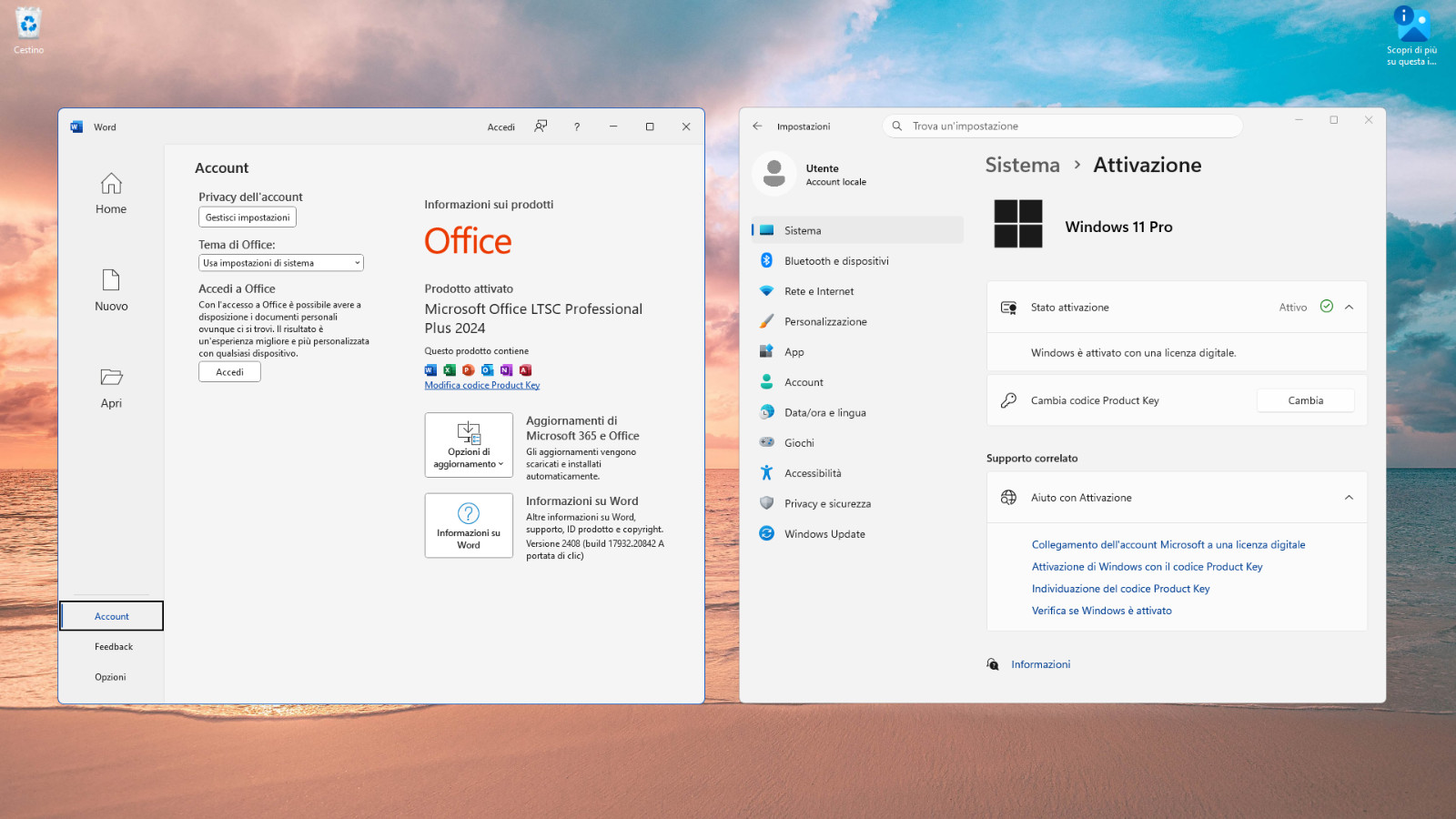Open Feedback in Word sidebar
Image resolution: width=1456 pixels, height=819 pixels.
(113, 647)
